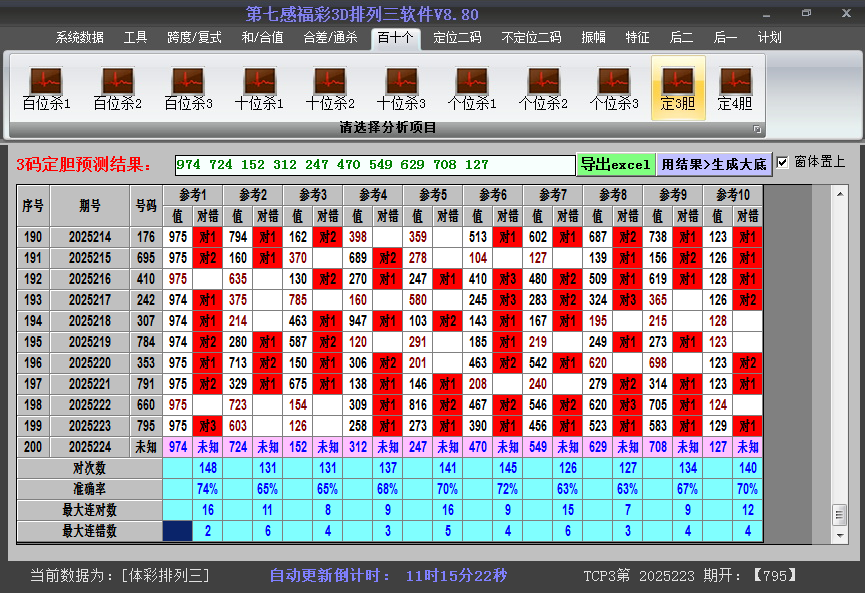Choose the 个位杀1 ribbon icon

(x=472, y=88)
